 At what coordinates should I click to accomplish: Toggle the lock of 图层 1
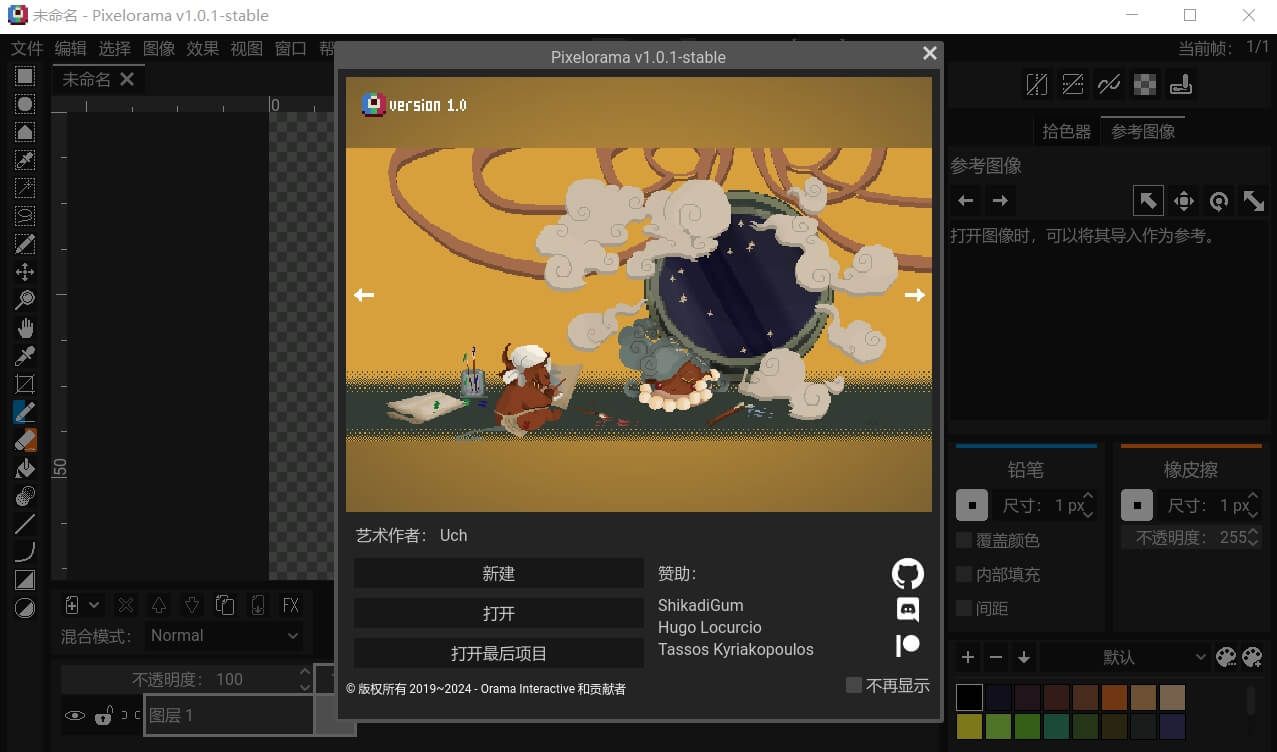click(103, 716)
